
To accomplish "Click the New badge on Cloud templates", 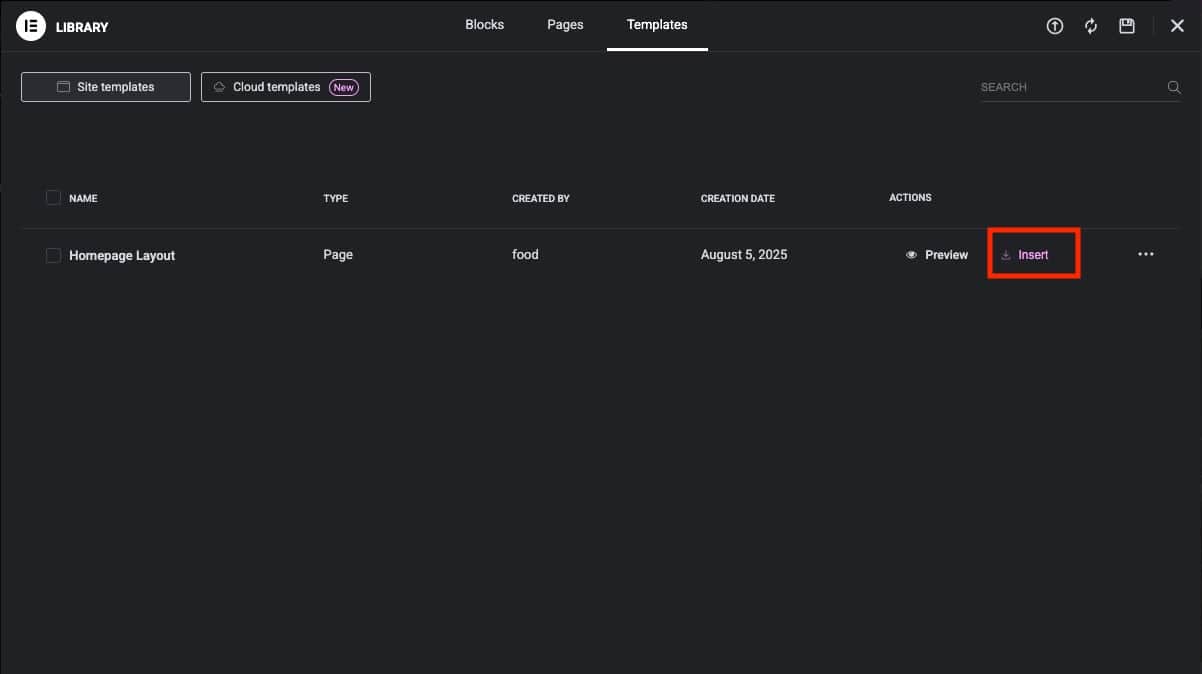I will point(344,87).
